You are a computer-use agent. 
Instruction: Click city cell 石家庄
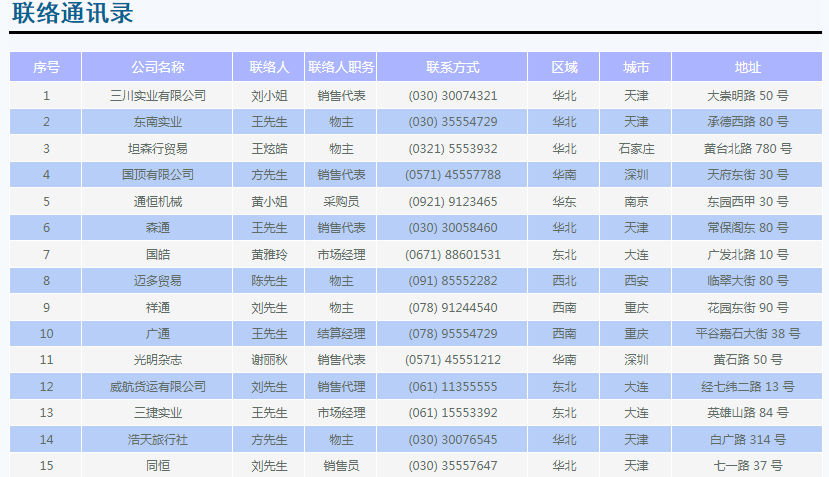pos(635,149)
